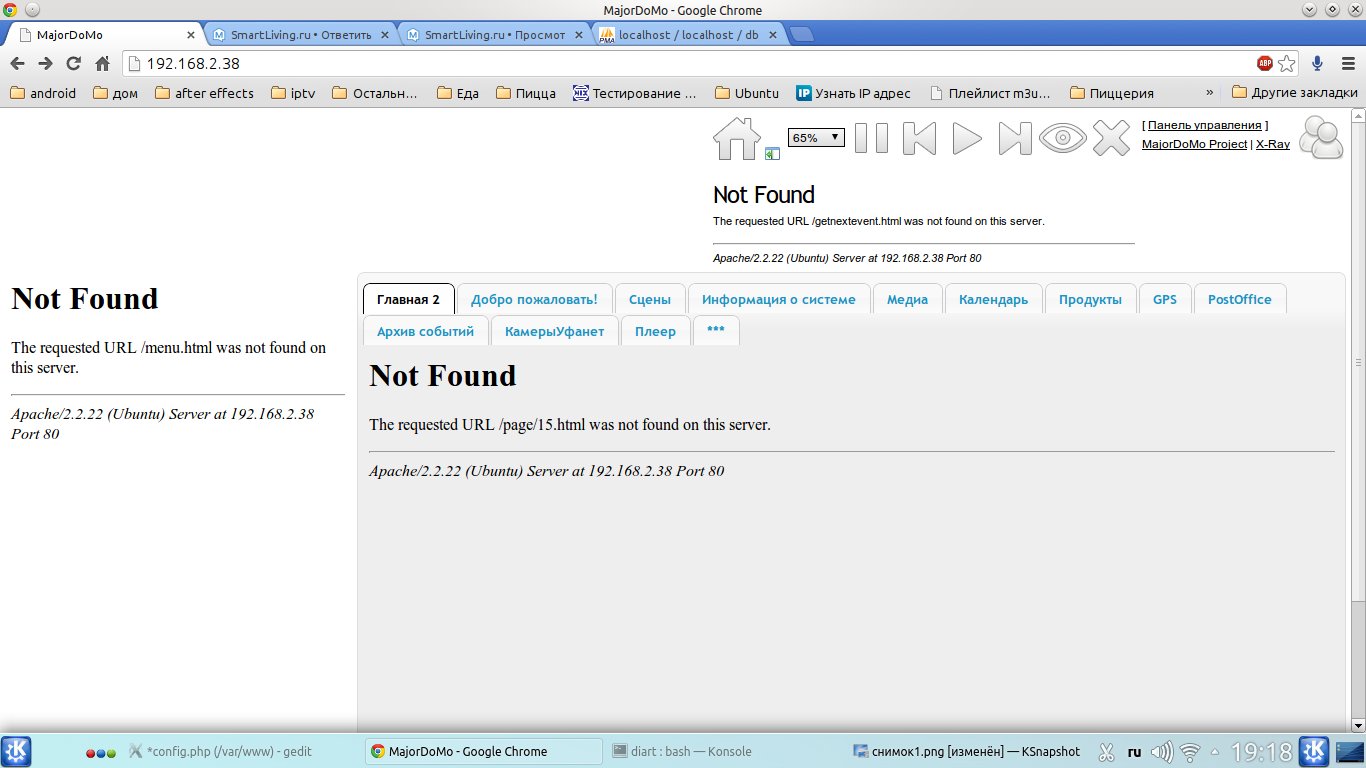Open the Chrome menu button

point(1346,63)
